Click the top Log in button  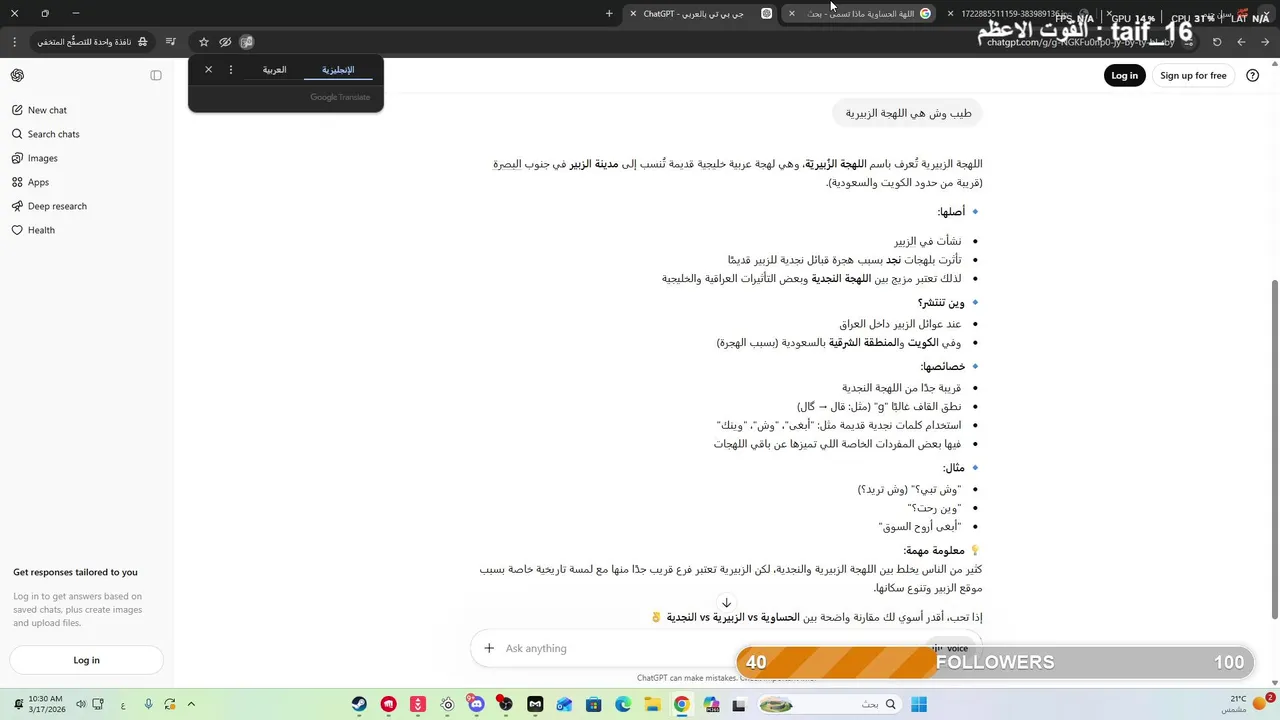point(1124,76)
